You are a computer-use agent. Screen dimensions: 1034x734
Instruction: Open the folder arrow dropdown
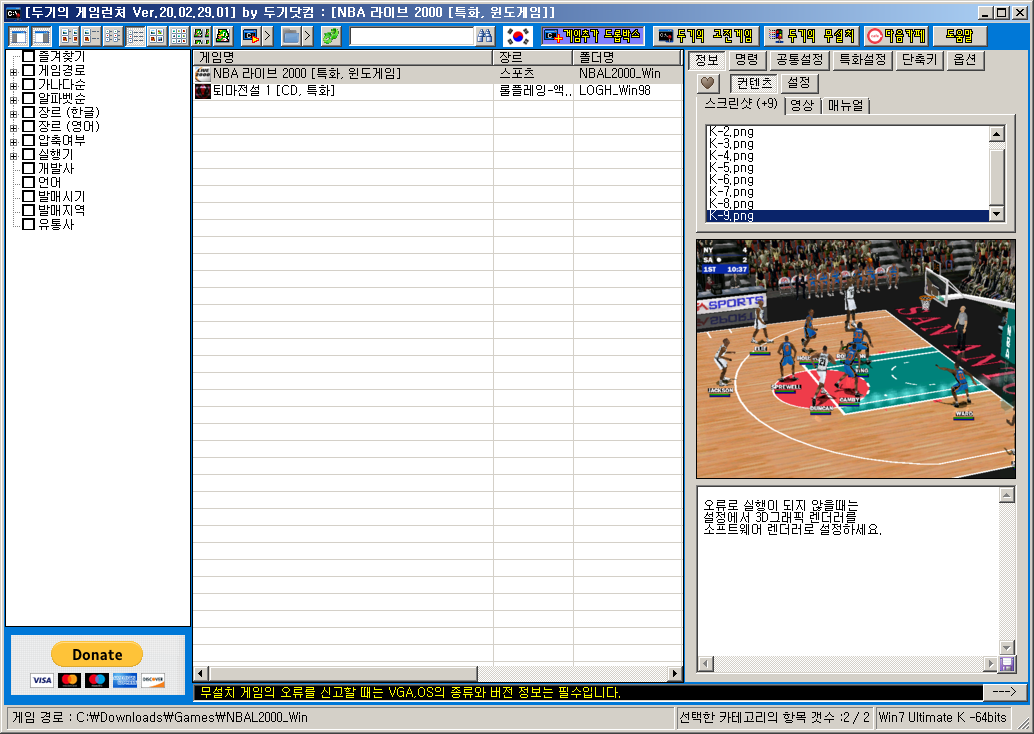(307, 36)
